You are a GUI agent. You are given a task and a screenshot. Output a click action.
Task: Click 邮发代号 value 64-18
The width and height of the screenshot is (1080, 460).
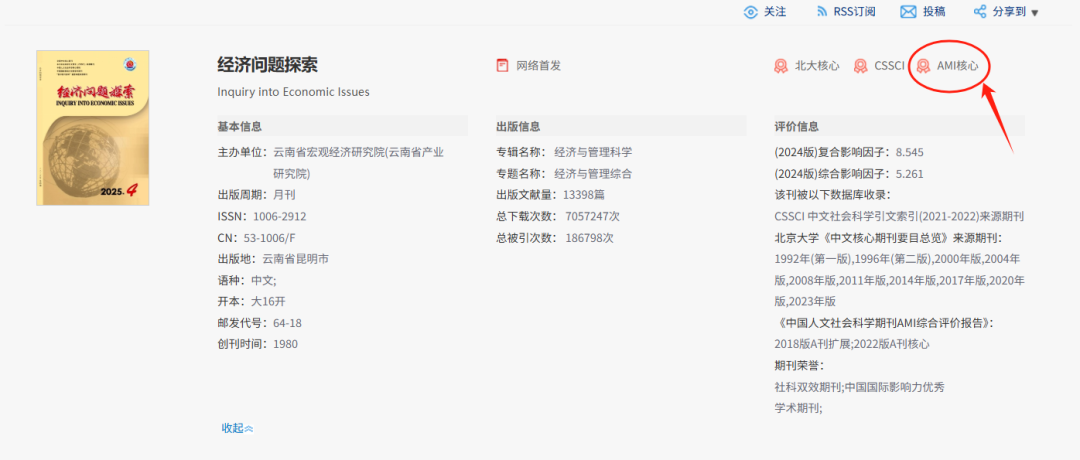click(287, 323)
